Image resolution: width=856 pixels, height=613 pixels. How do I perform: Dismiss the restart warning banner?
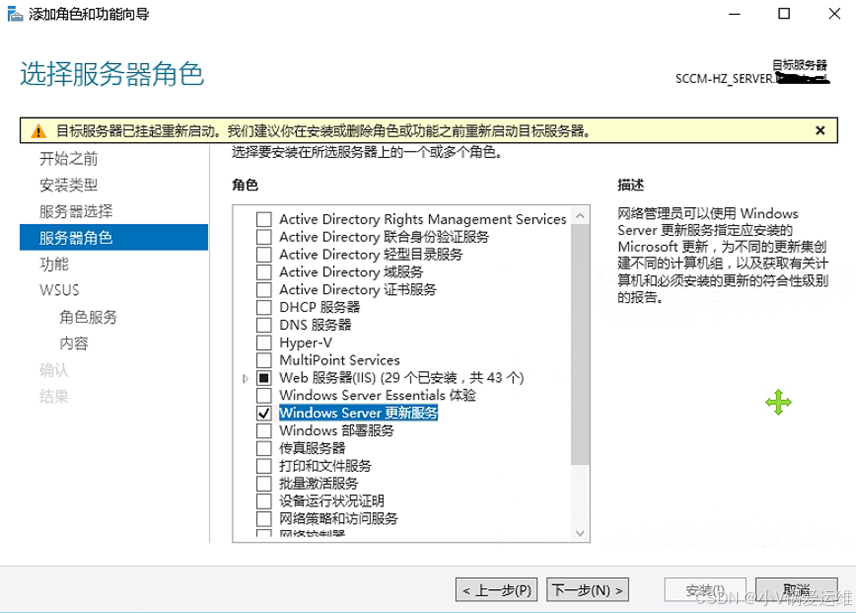point(820,130)
